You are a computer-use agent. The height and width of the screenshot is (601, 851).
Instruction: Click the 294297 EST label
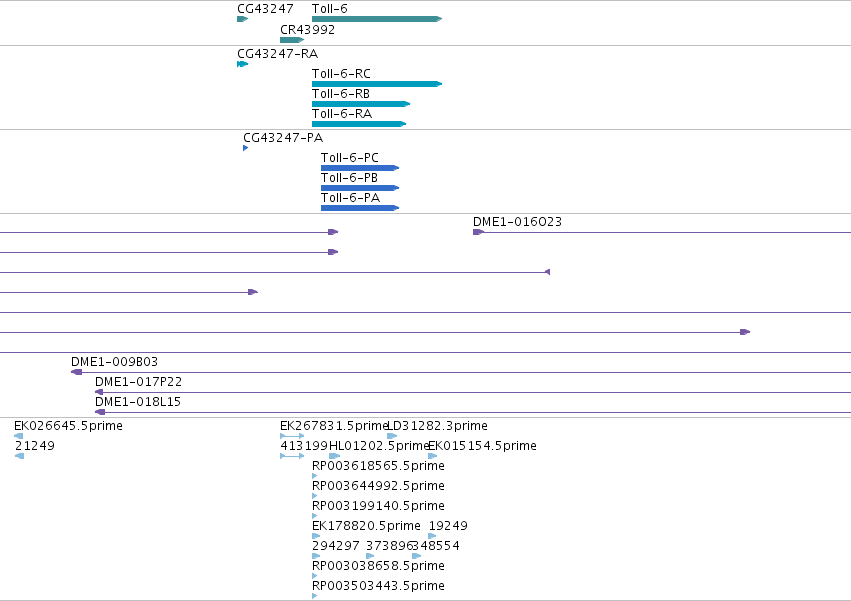(336, 546)
